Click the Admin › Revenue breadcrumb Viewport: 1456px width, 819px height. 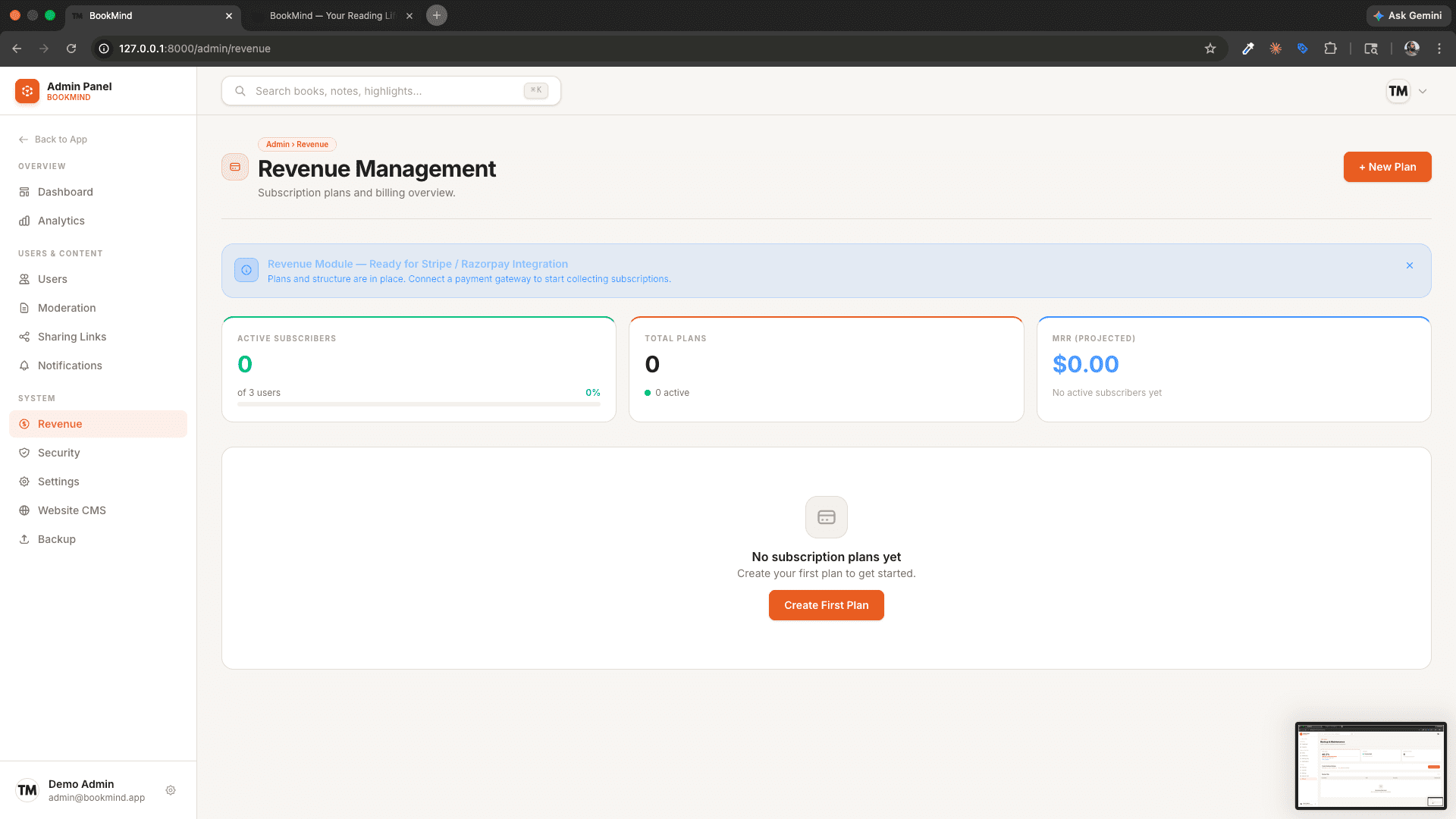(297, 144)
